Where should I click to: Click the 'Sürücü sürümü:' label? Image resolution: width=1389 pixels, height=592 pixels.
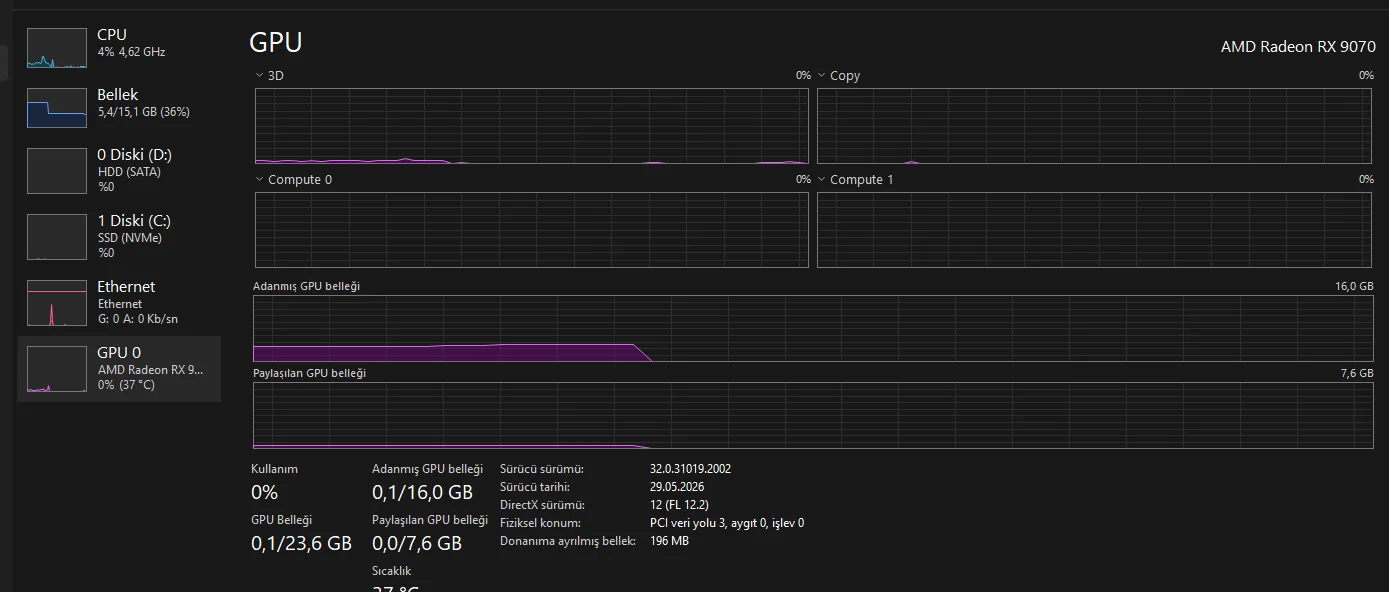tap(542, 469)
